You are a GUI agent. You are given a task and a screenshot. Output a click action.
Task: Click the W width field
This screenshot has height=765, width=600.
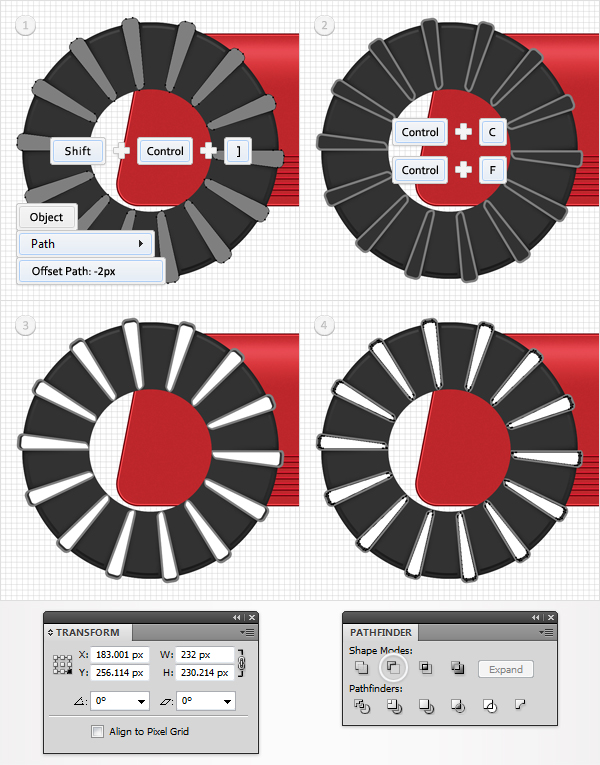(x=205, y=655)
